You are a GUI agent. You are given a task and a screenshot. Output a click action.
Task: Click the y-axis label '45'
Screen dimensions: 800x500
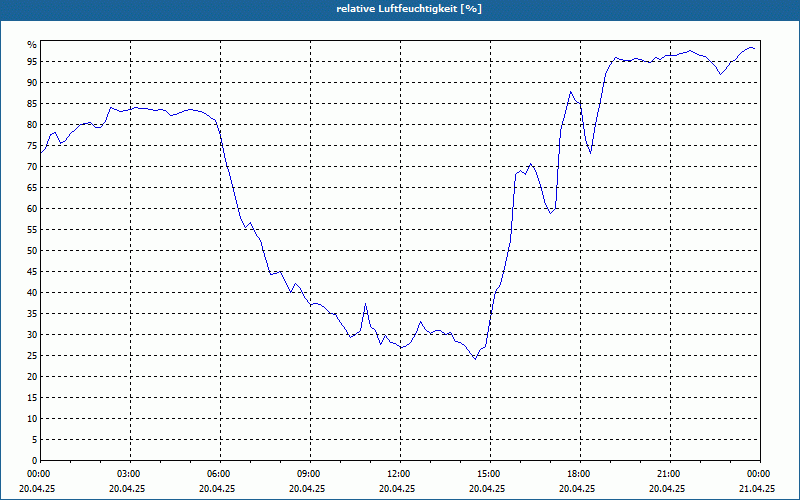(32, 271)
